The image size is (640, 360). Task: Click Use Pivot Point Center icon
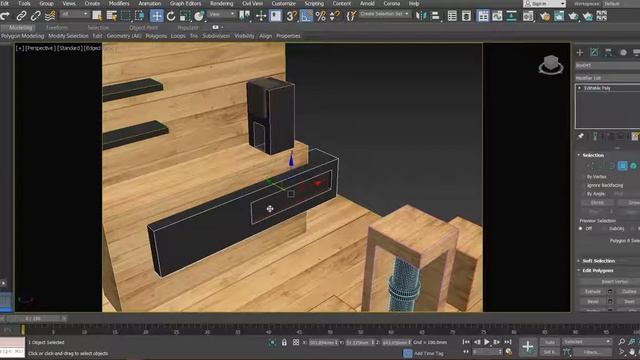(244, 16)
